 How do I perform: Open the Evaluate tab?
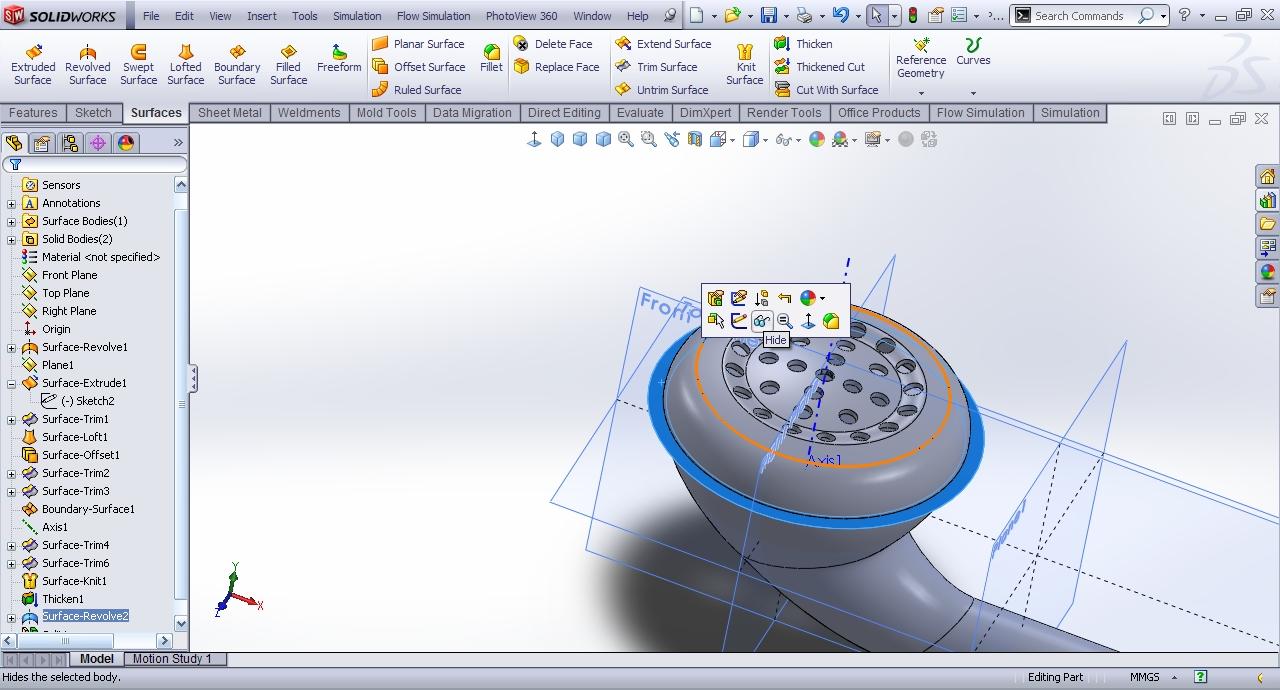(x=640, y=113)
